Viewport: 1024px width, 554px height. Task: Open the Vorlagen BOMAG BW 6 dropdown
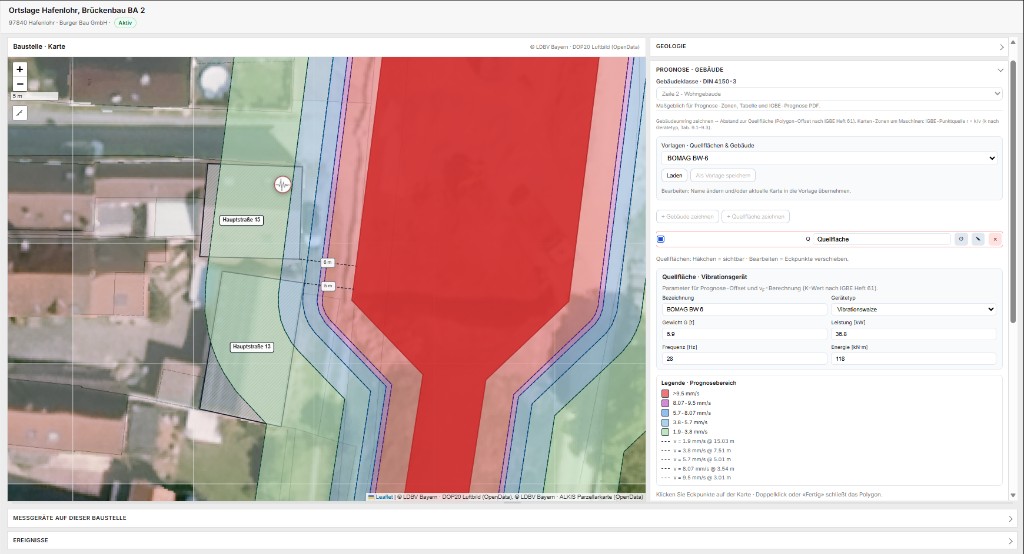[x=829, y=158]
